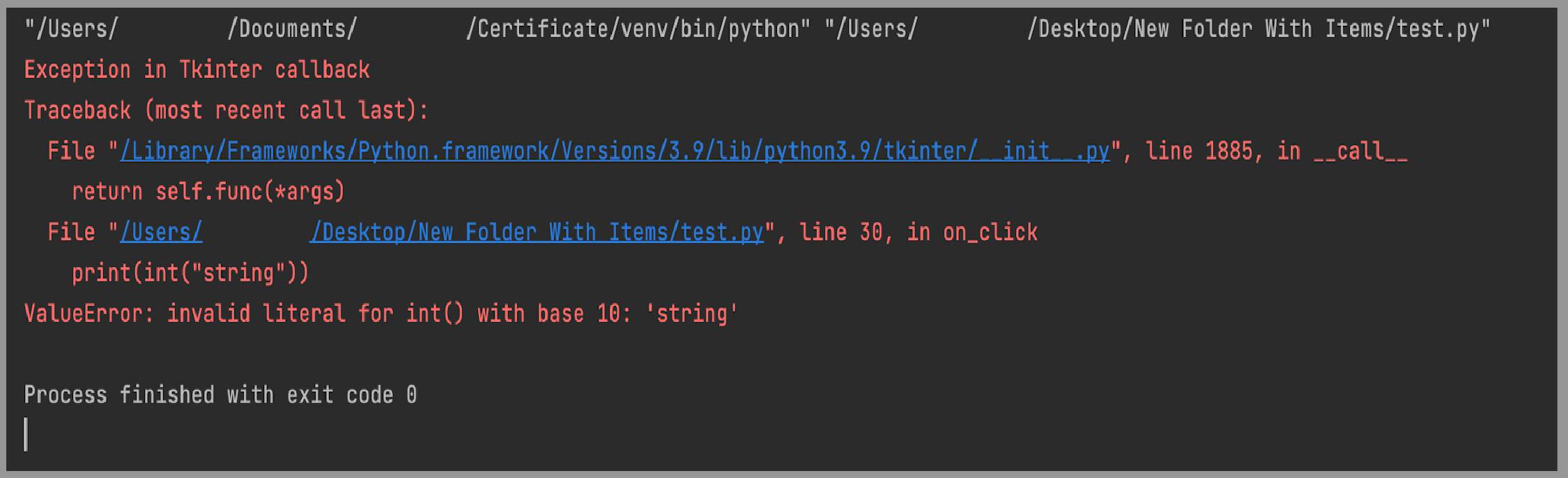
Task: Click the "__call__" function name
Action: 1360,151
